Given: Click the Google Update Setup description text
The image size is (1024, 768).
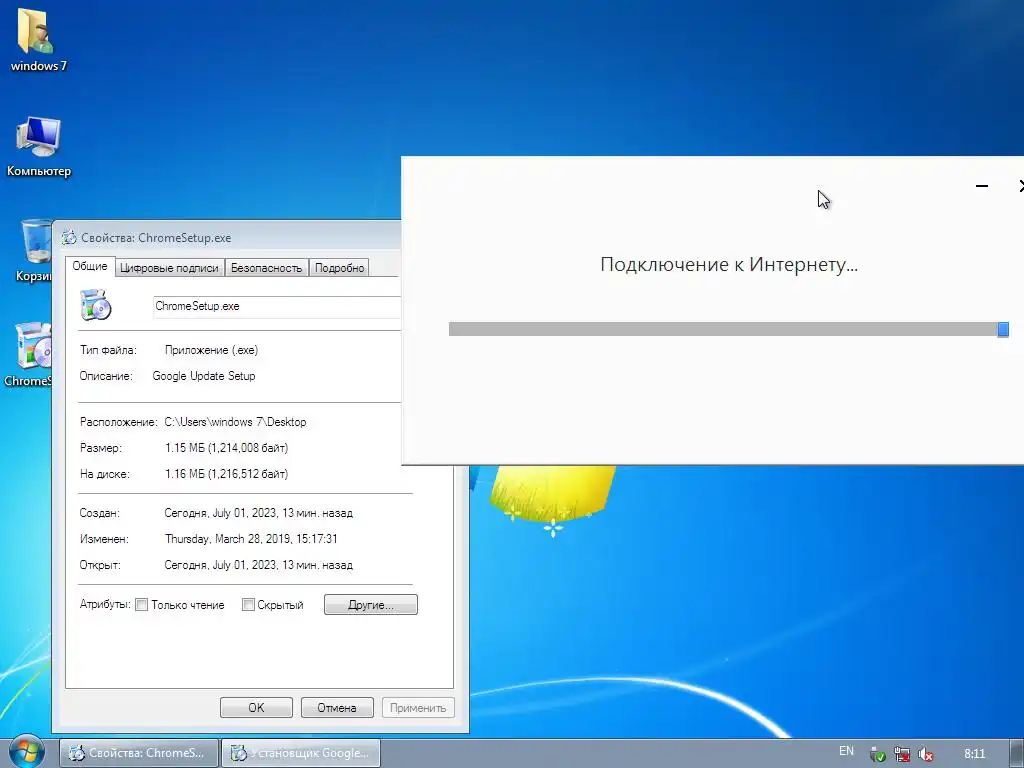Looking at the screenshot, I should point(204,376).
